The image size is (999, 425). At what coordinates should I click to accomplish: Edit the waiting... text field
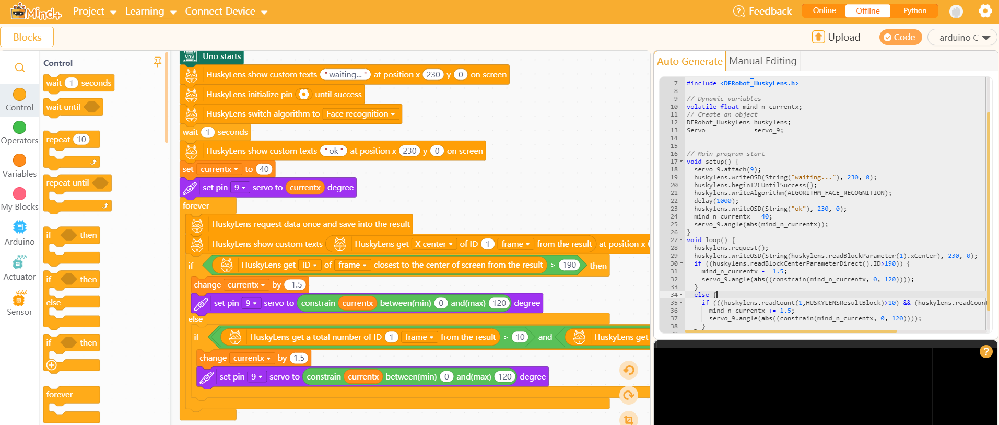point(345,75)
